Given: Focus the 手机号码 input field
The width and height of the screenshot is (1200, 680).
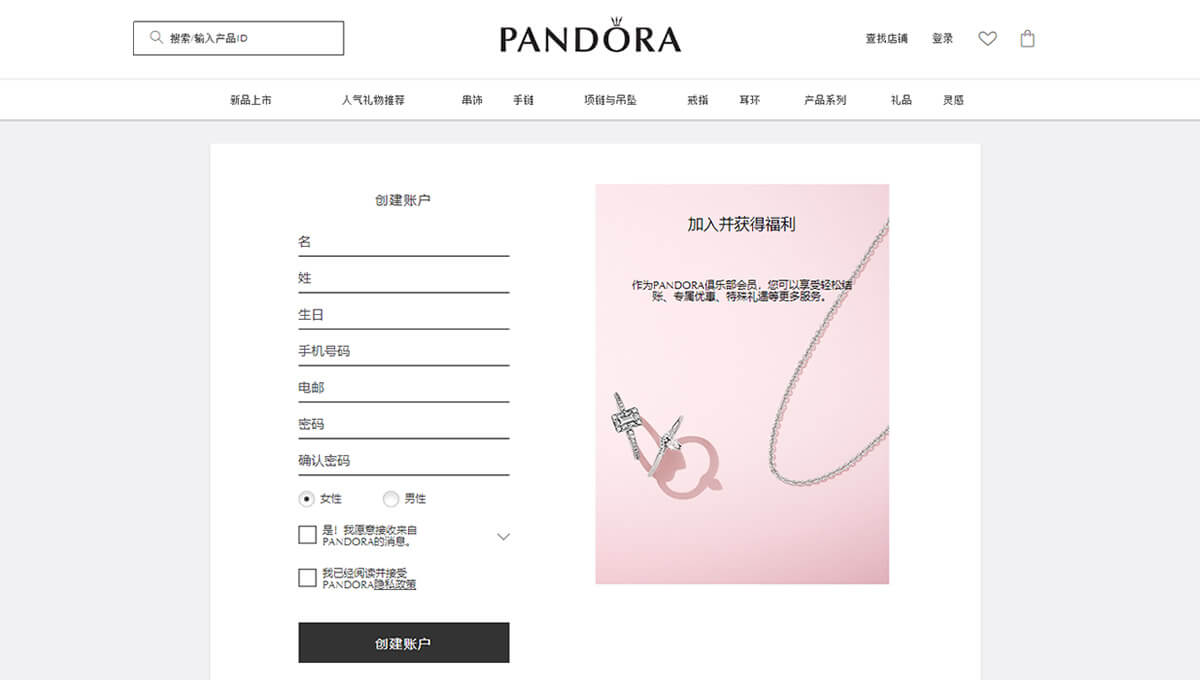Looking at the screenshot, I should (x=404, y=351).
